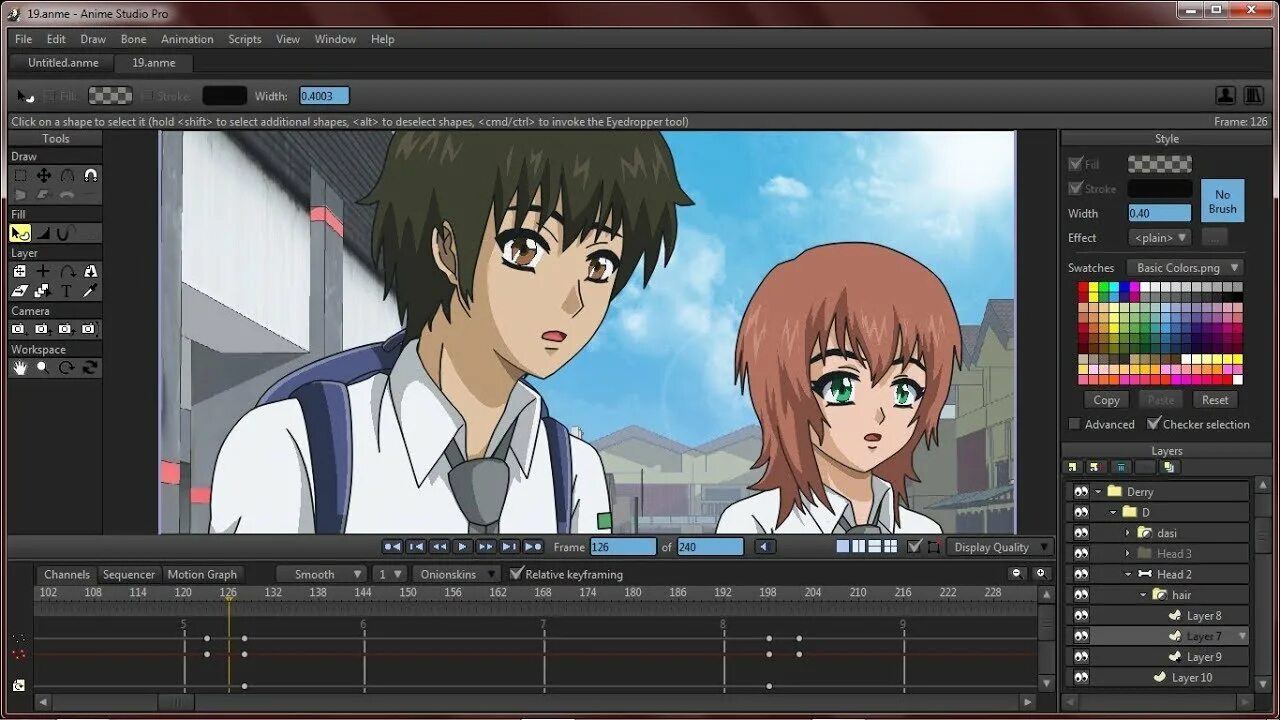
Task: Enable the Advanced checkbox
Action: pyautogui.click(x=1075, y=424)
